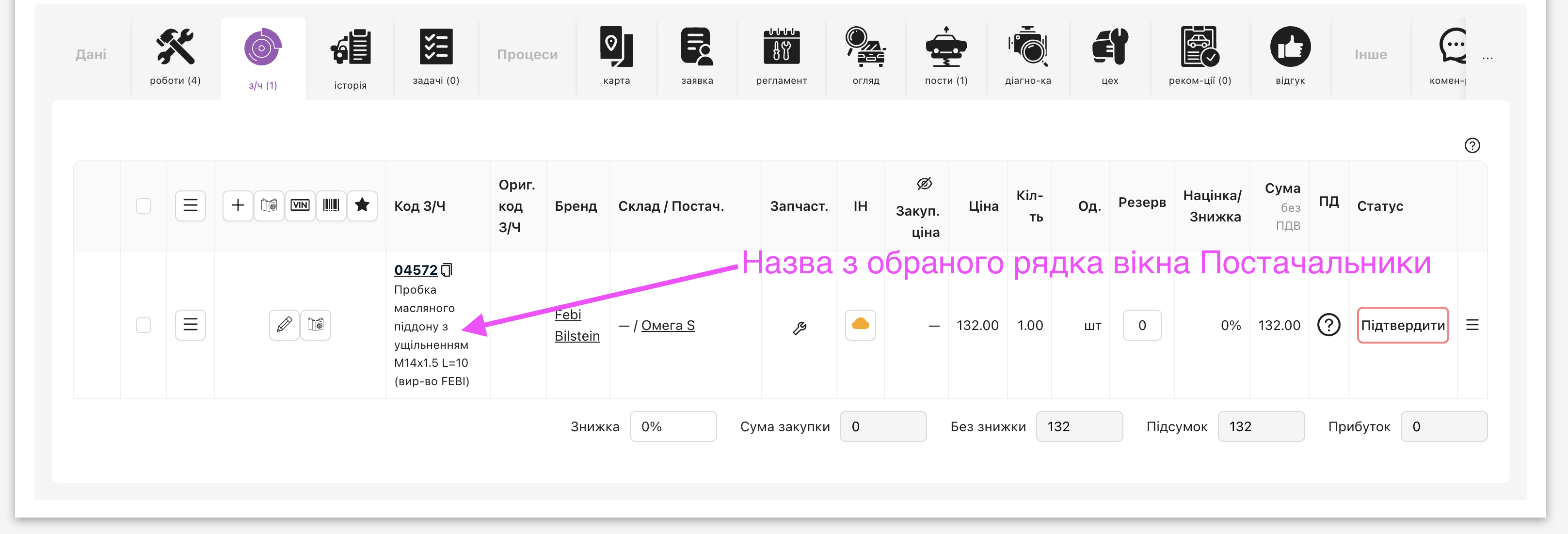Click the Без знижки field
Image resolution: width=1568 pixels, height=534 pixels.
[1079, 426]
